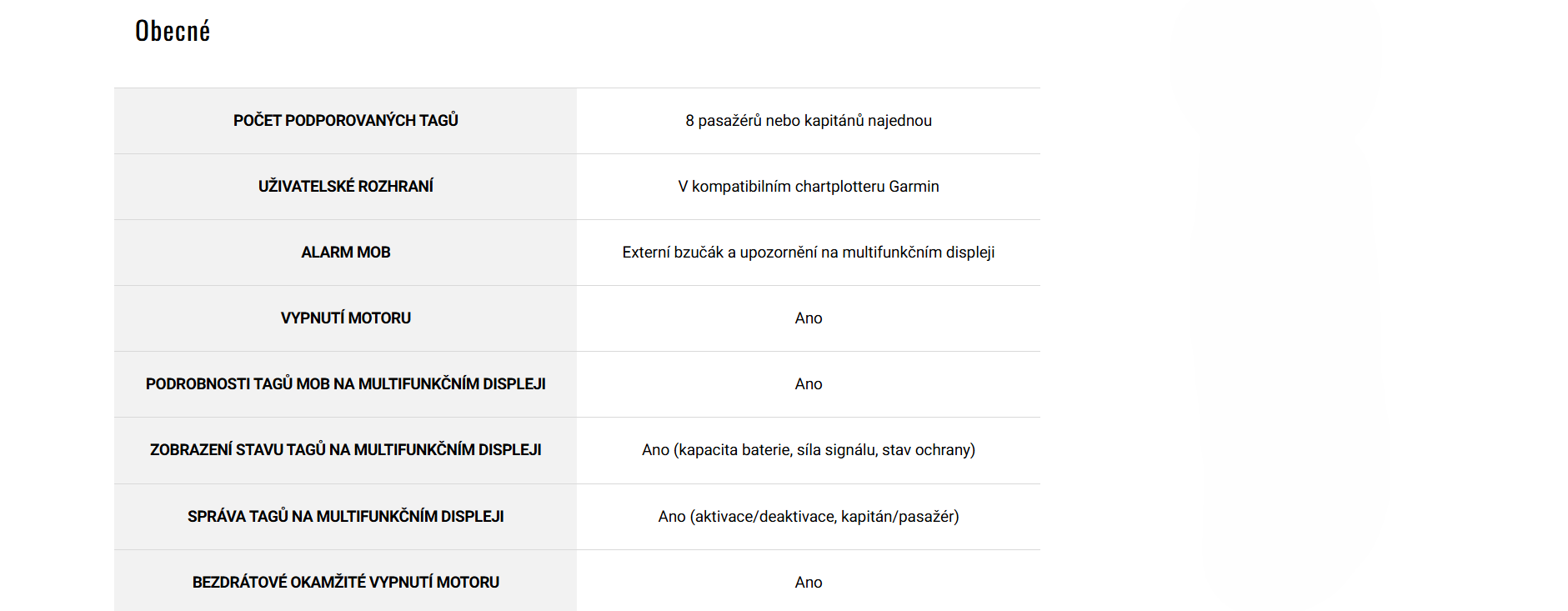Screen dimensions: 1568x611
Task: Select the 'Ano (kapacita baterie, síla signálu)' value
Action: tap(808, 450)
